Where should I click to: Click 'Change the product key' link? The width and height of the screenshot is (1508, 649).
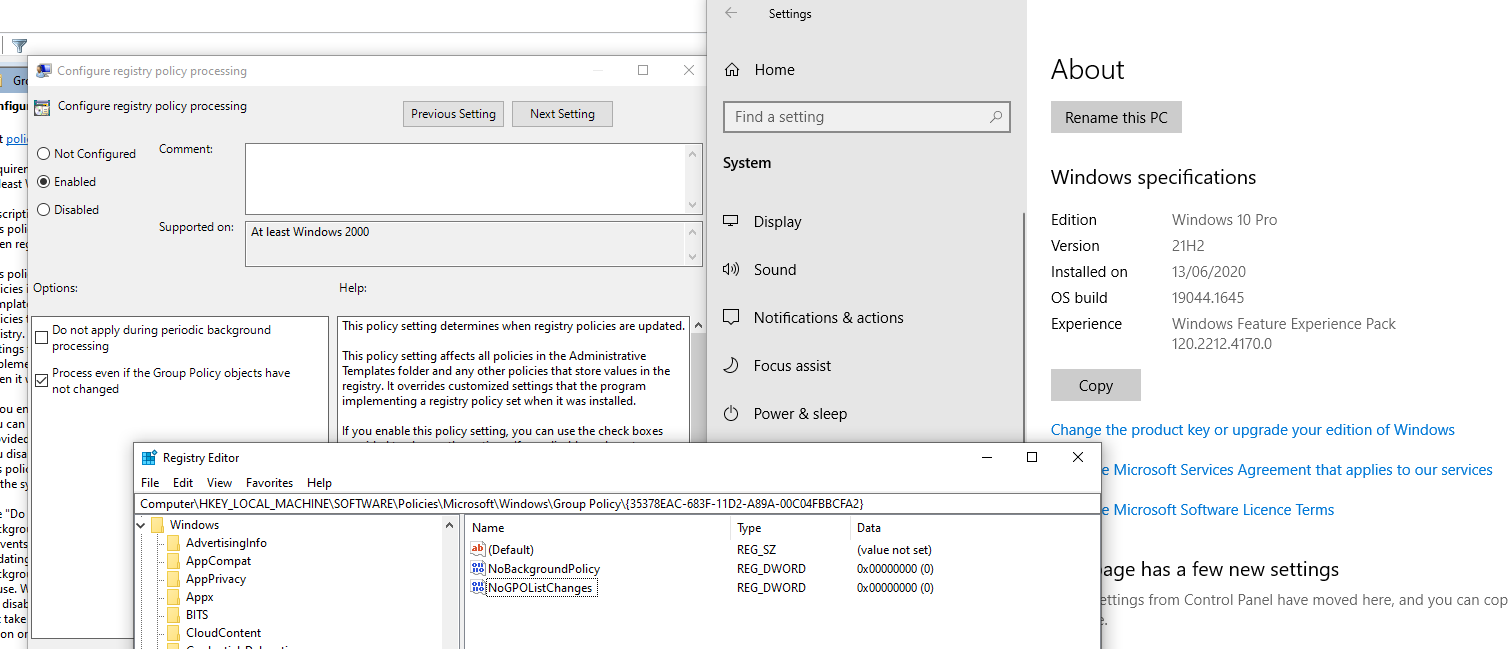coord(1252,429)
